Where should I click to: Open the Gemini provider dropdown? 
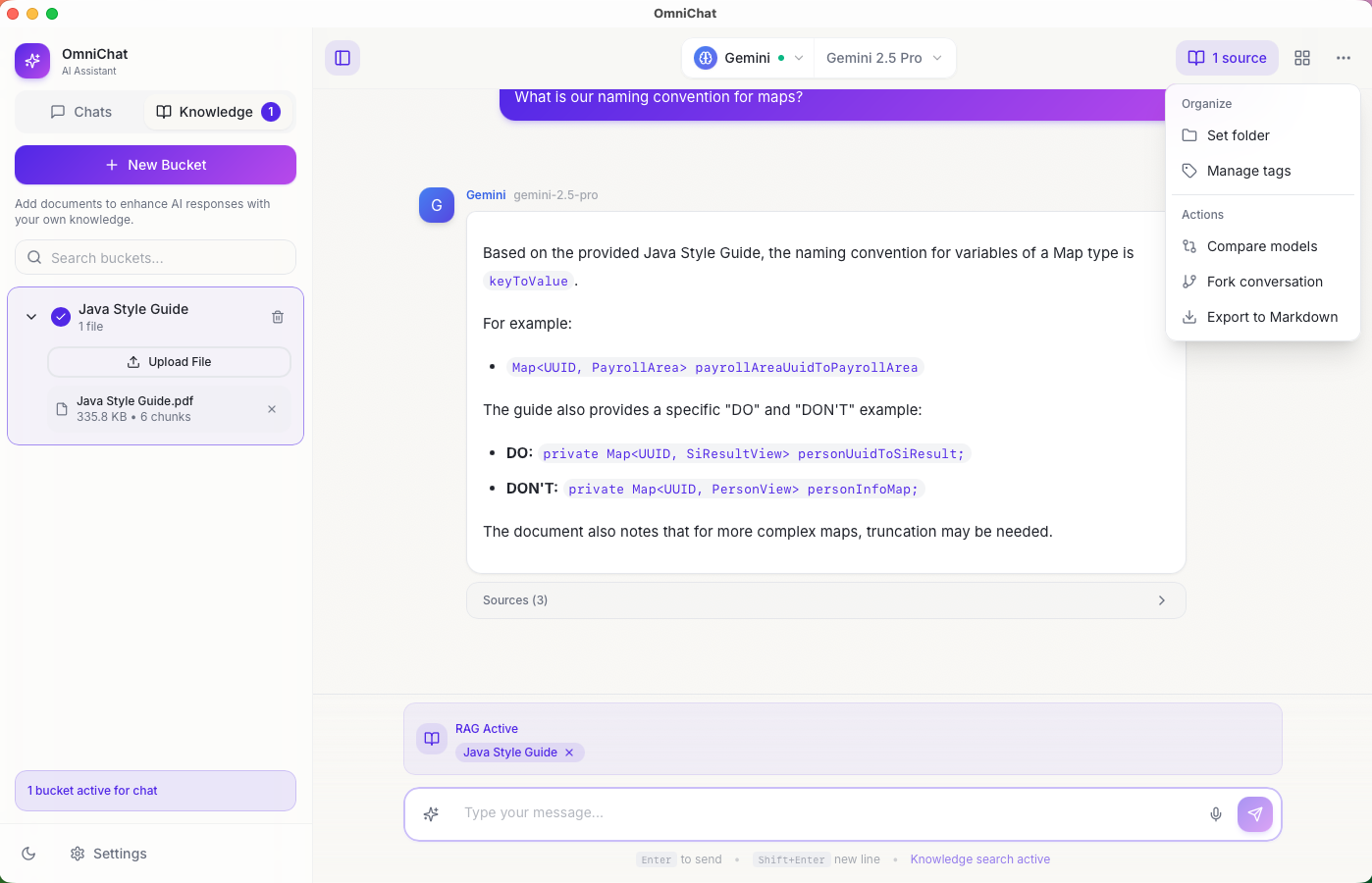coord(748,58)
